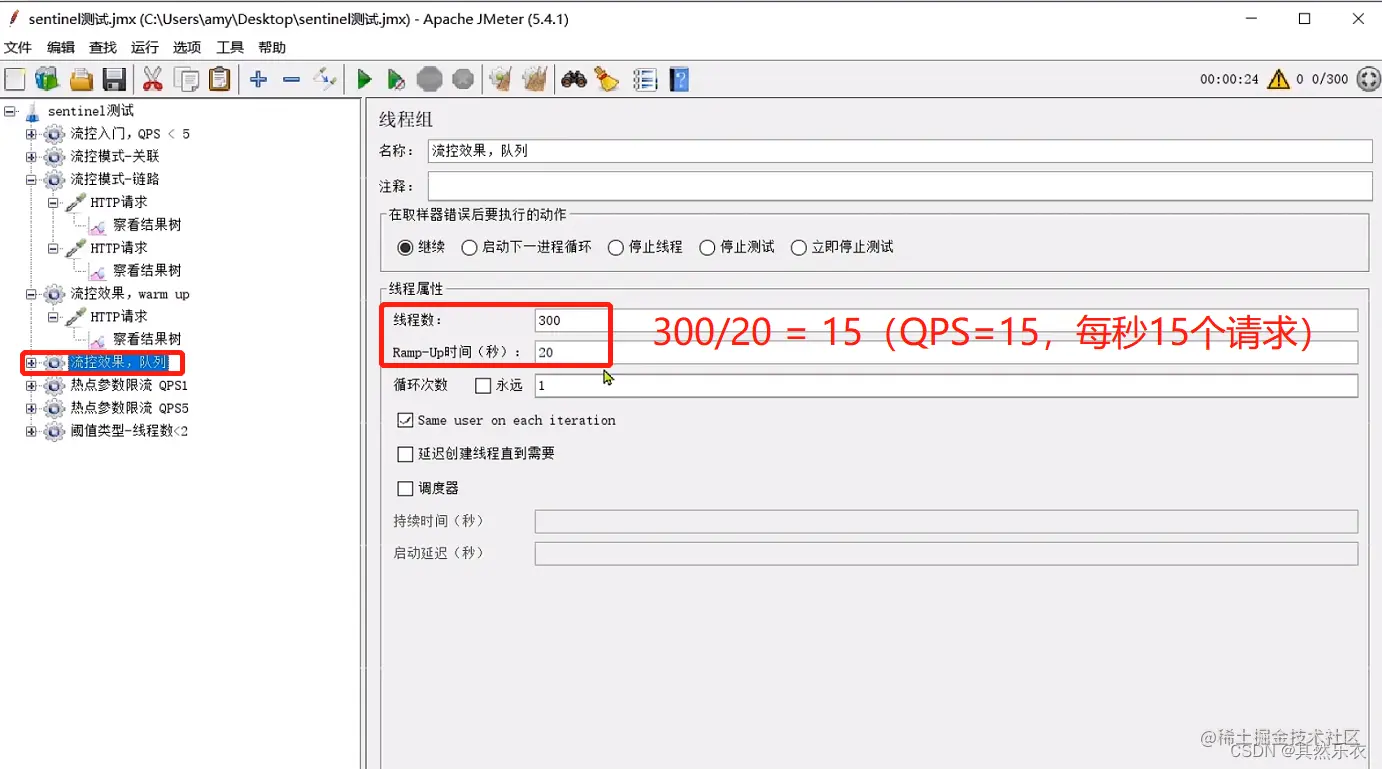
Task: Open Search with binoculars icon
Action: (573, 79)
